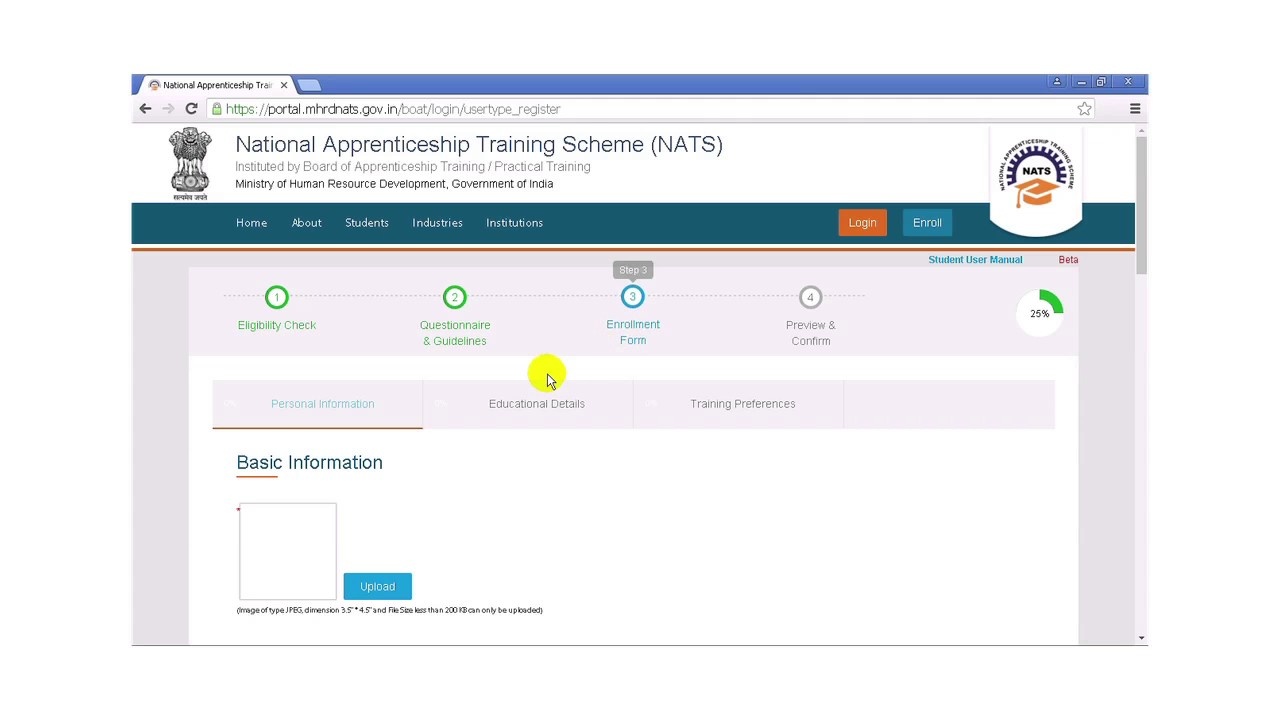Switch to Training Preferences tab
This screenshot has width=1280, height=720.
(x=738, y=404)
